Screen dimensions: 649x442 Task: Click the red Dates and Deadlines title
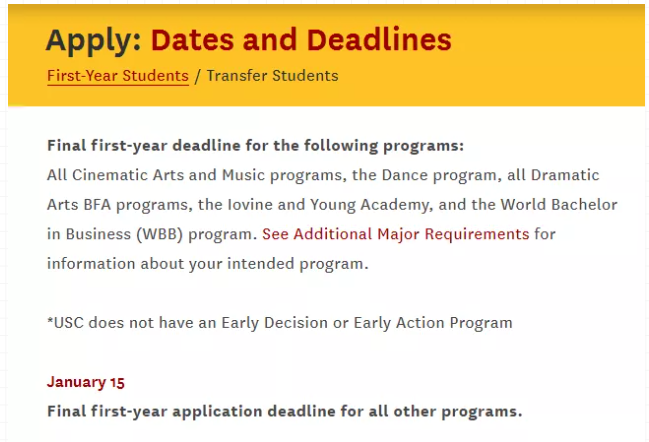[x=301, y=40]
